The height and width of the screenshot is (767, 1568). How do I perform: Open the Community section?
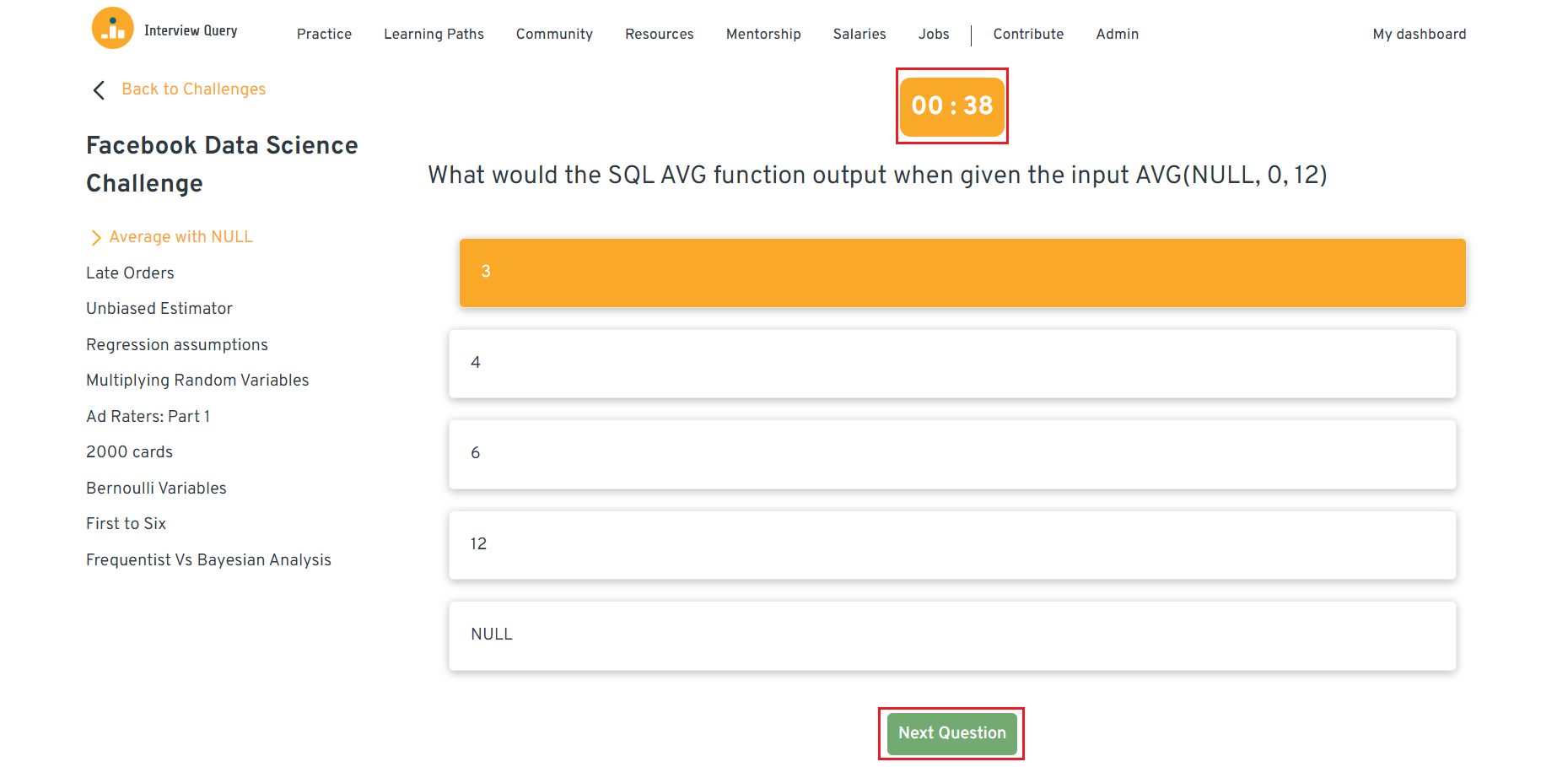click(554, 34)
